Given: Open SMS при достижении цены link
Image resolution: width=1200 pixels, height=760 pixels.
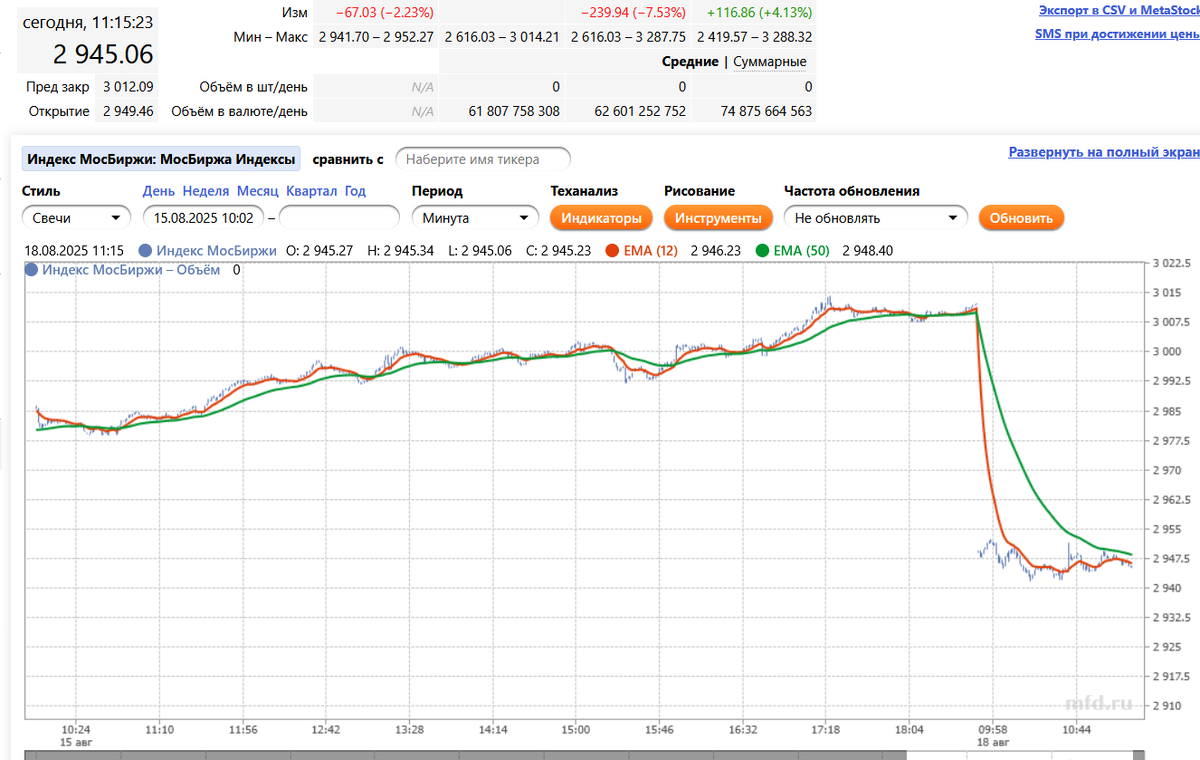Looking at the screenshot, I should pos(1117,34).
